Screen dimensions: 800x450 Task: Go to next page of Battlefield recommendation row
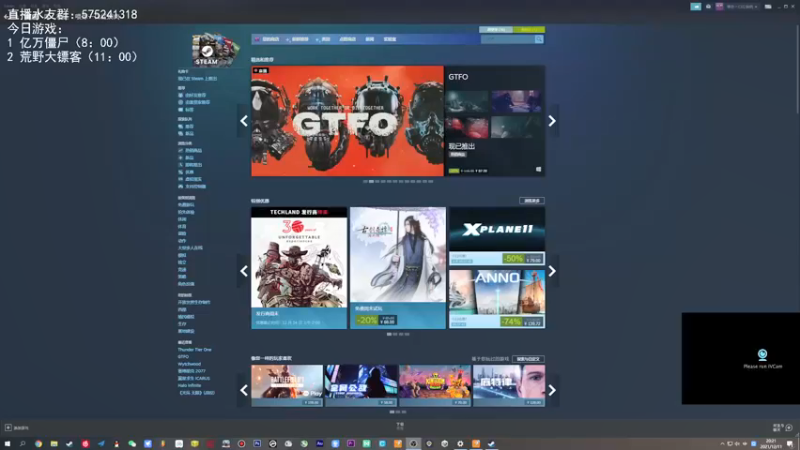[552, 390]
